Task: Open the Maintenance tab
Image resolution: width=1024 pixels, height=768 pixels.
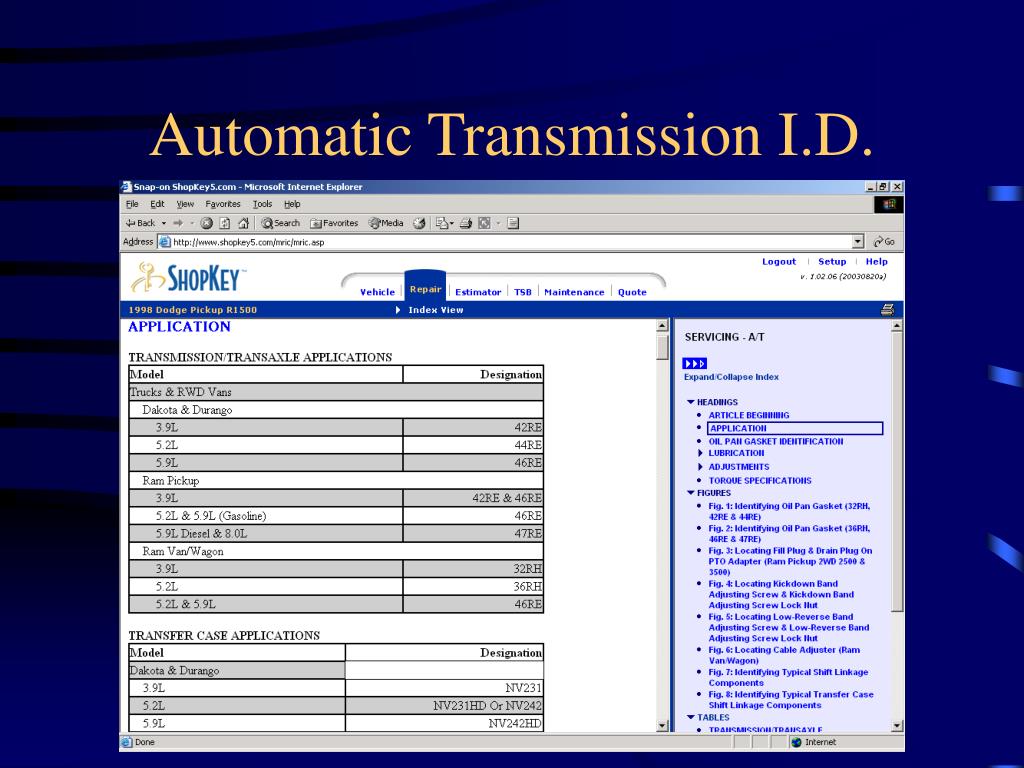Action: (x=574, y=292)
